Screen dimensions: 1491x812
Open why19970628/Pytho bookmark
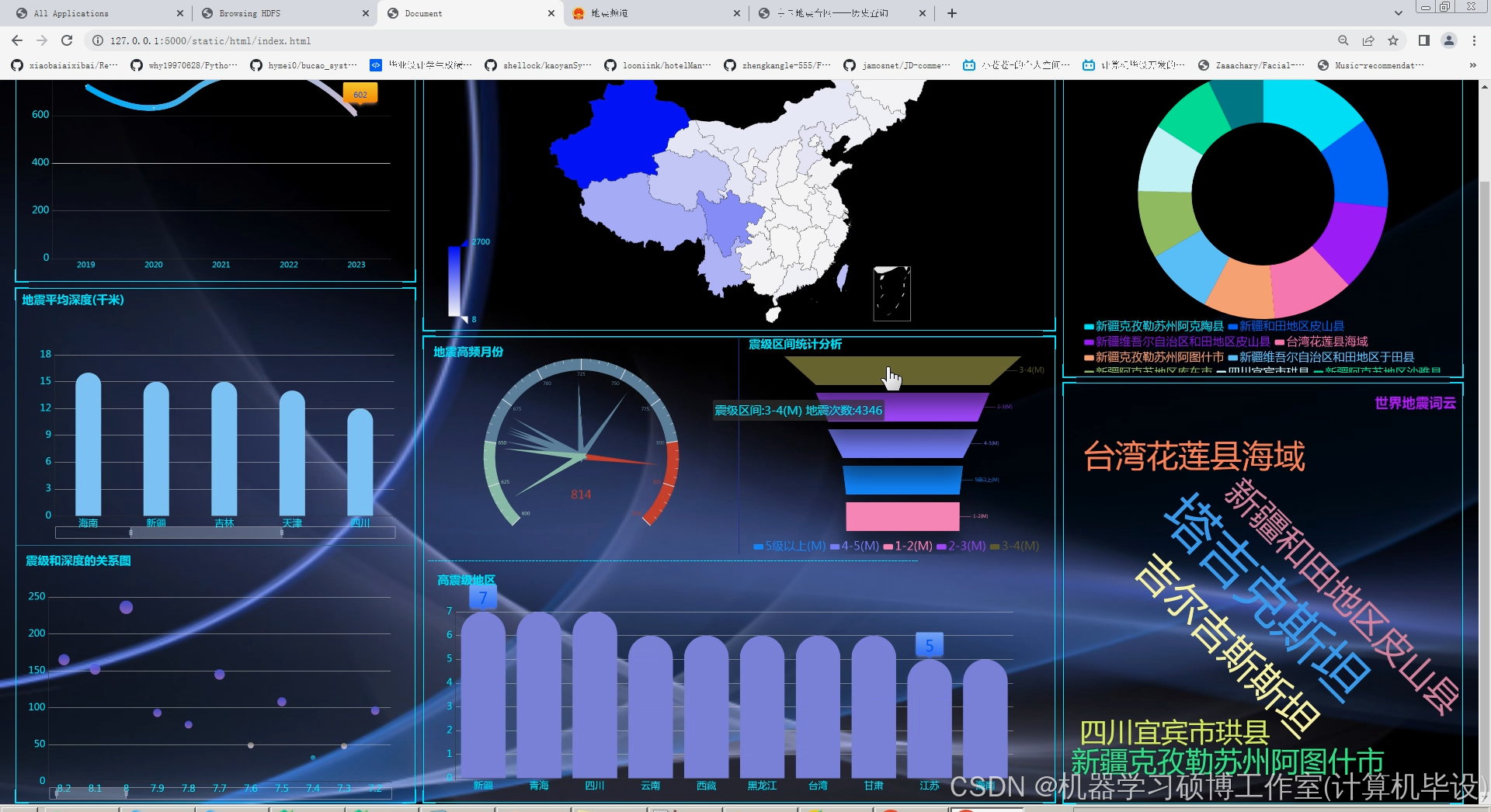(184, 65)
